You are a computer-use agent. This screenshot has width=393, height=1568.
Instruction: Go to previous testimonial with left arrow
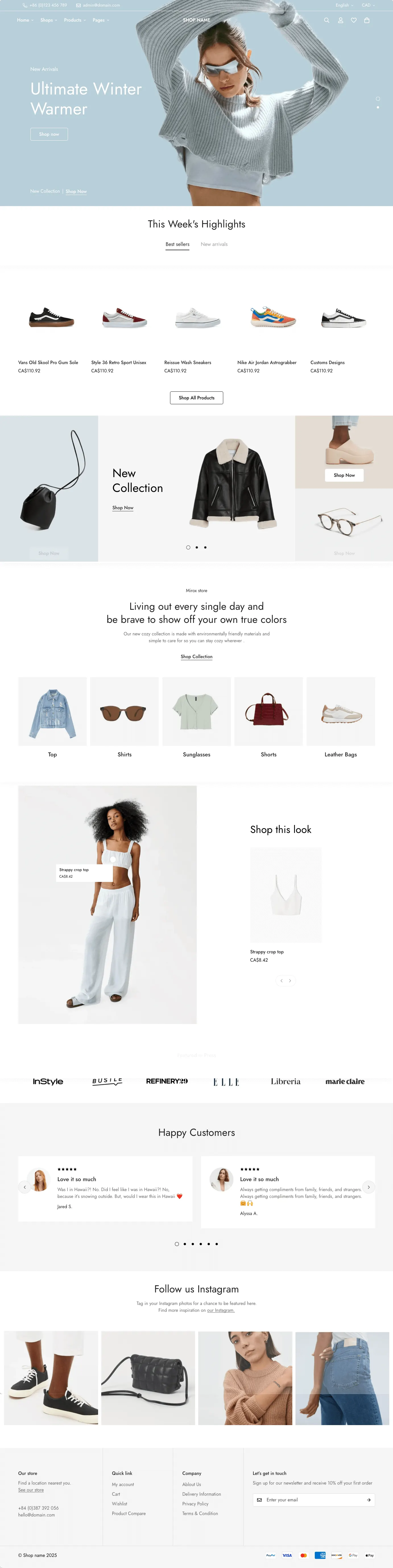point(24,1187)
